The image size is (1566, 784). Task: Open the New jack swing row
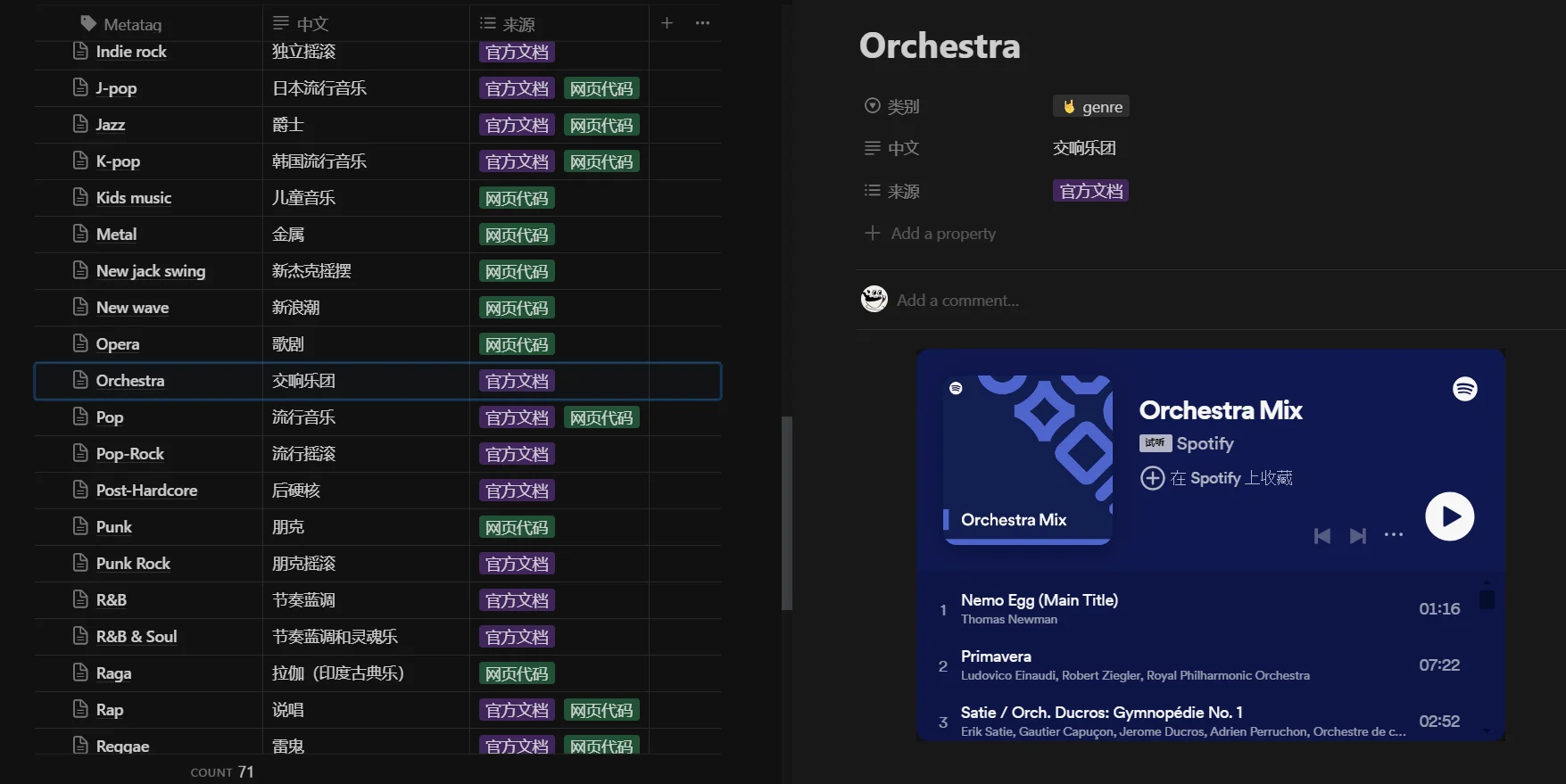[x=151, y=271]
